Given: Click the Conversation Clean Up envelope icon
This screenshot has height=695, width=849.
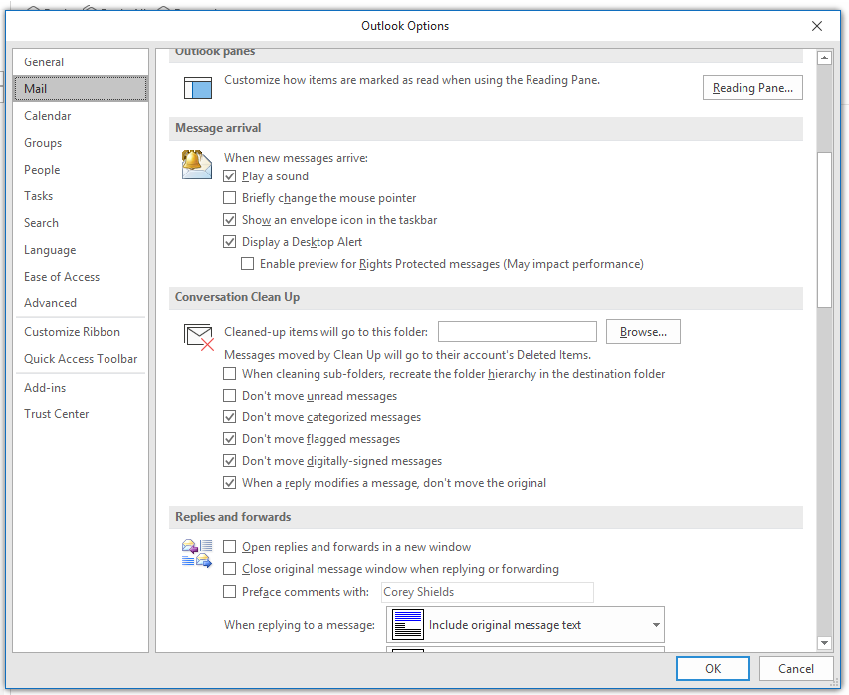Looking at the screenshot, I should [x=197, y=331].
